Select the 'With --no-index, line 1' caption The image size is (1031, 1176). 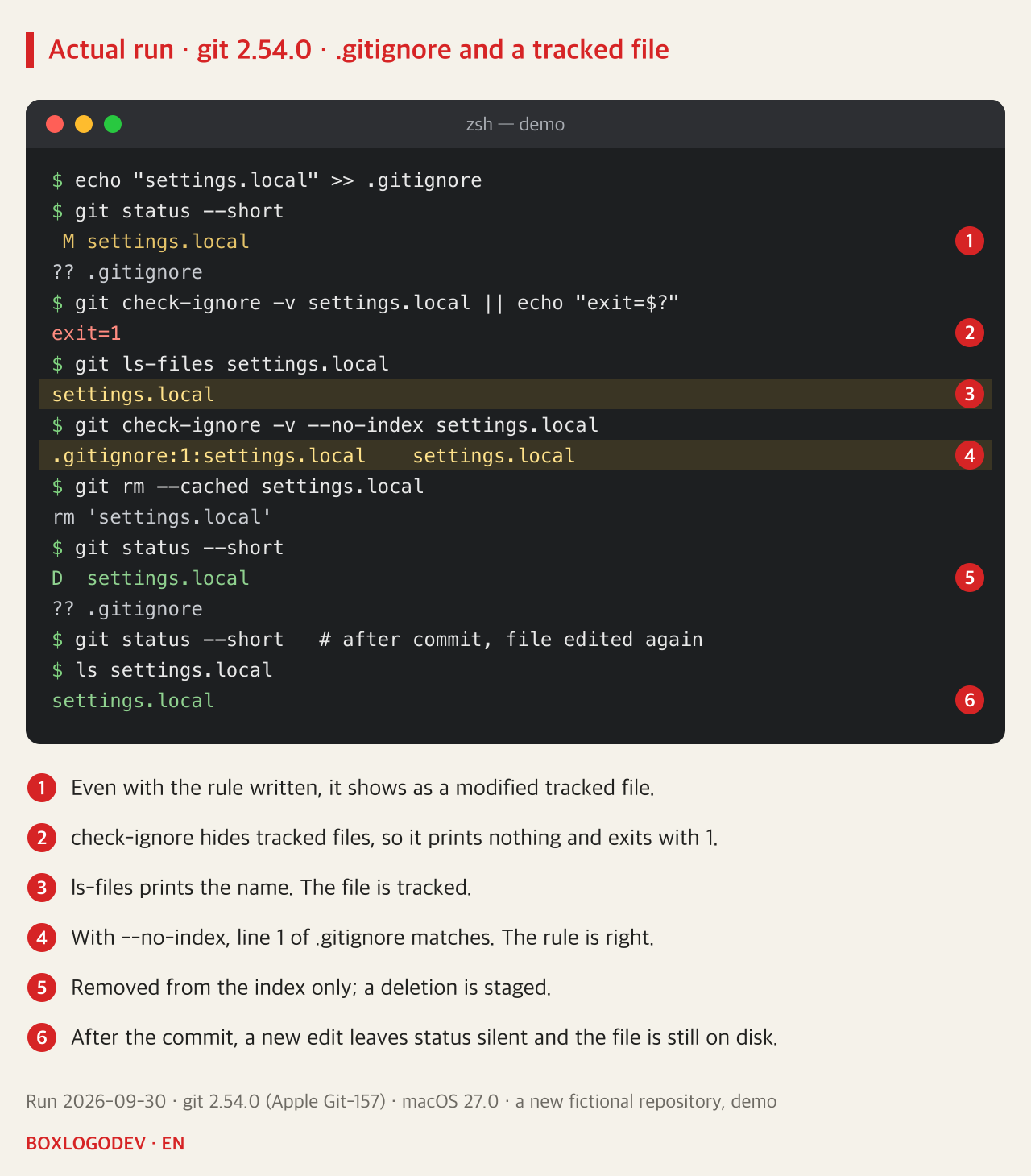362,938
